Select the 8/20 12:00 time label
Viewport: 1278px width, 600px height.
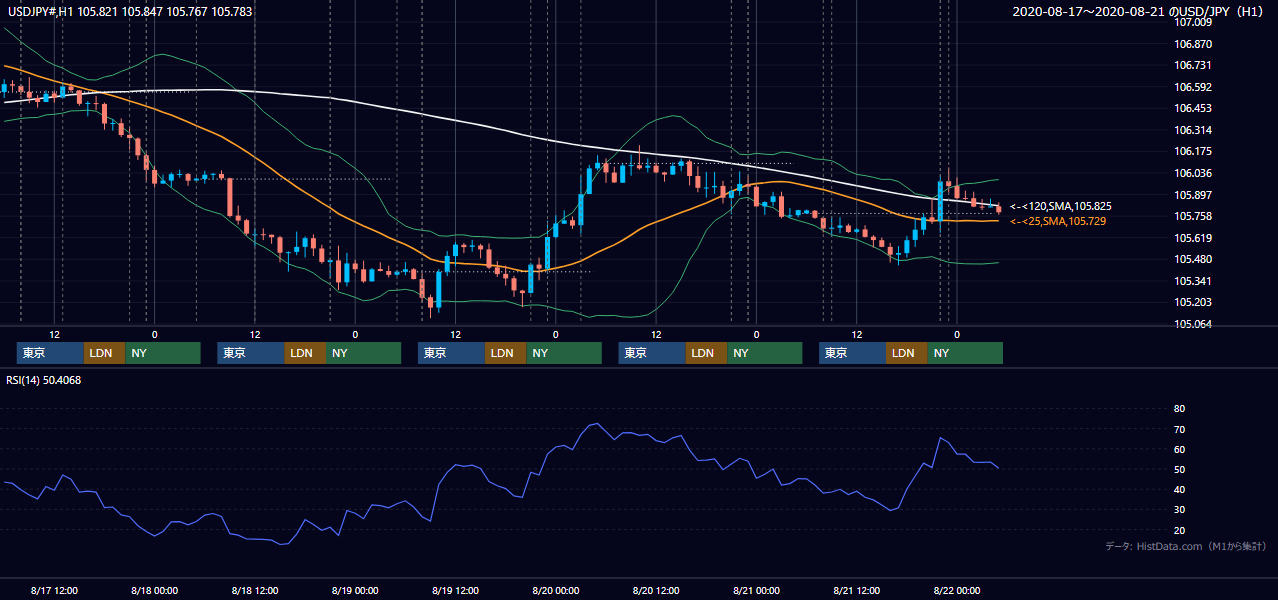[656, 591]
